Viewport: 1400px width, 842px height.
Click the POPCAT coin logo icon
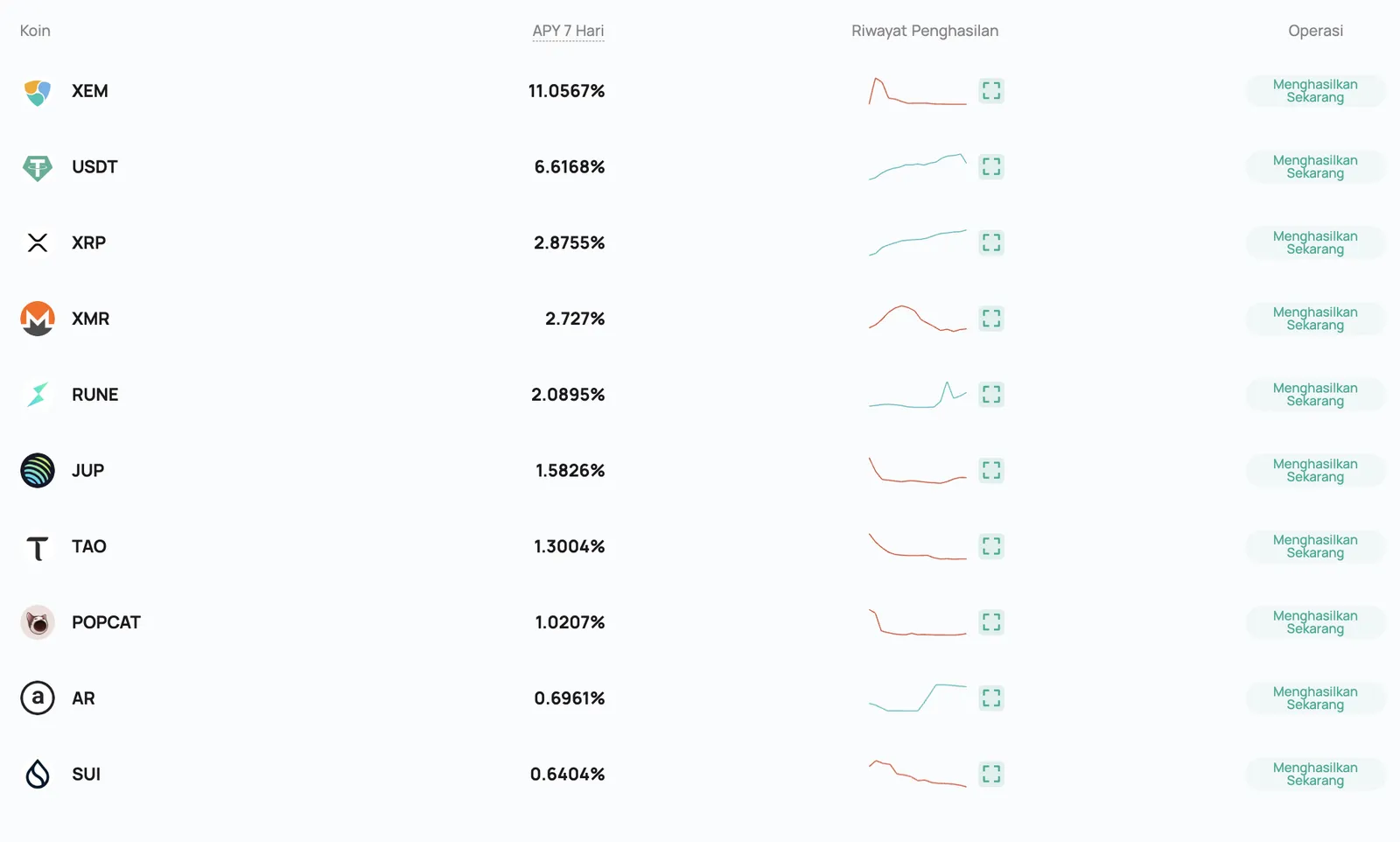pyautogui.click(x=38, y=622)
